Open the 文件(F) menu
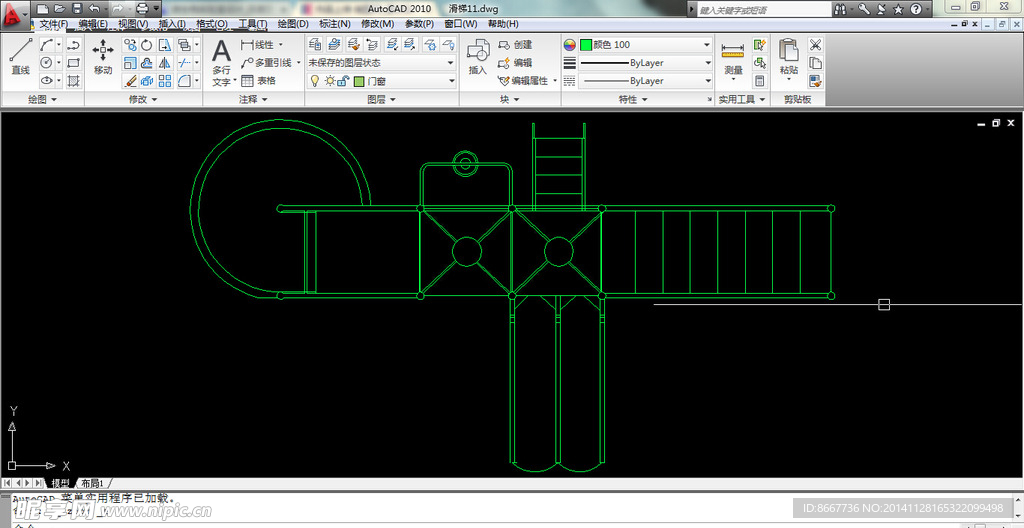1024x528 pixels. 54,24
